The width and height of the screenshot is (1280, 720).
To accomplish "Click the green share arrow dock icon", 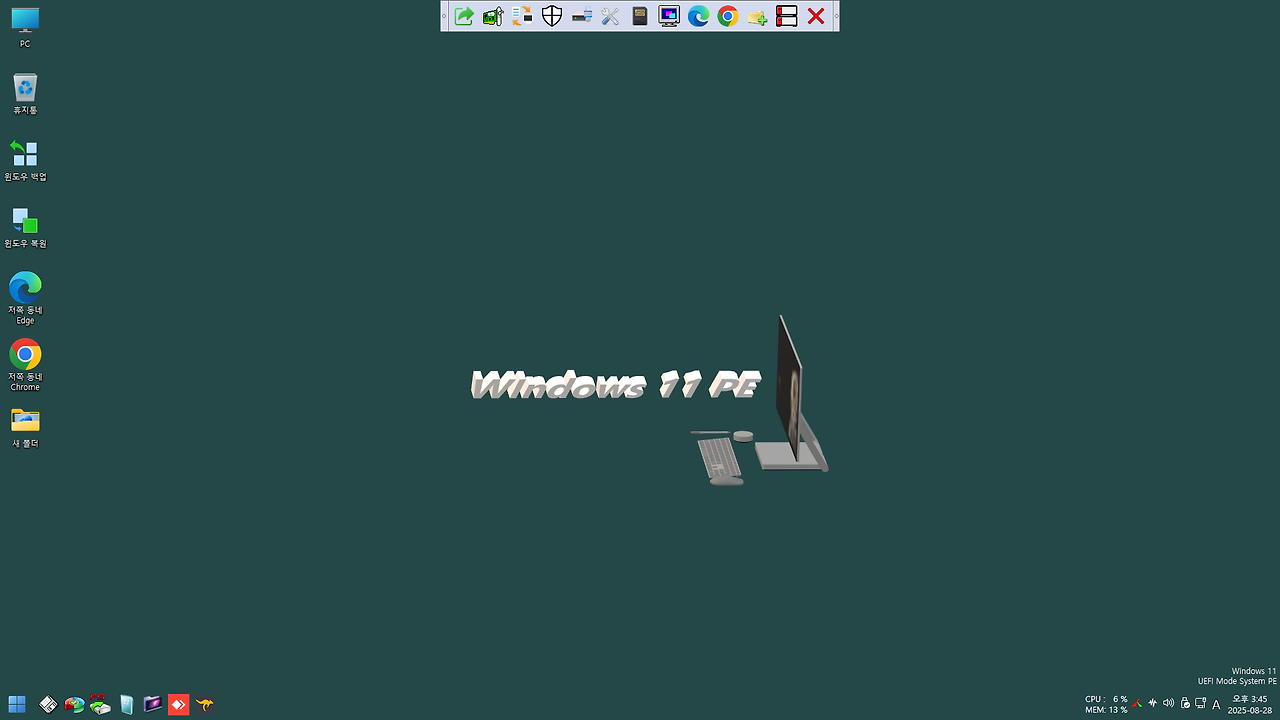I will (464, 16).
